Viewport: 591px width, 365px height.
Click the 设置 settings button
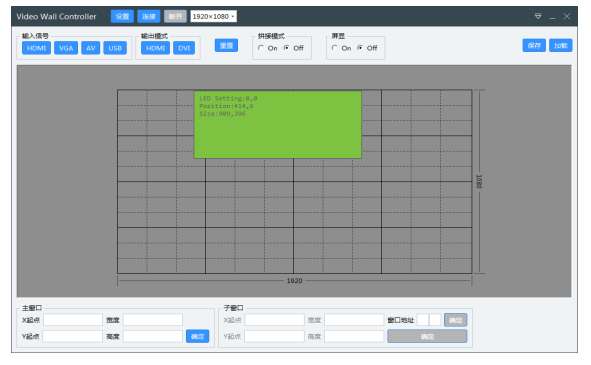pos(122,16)
